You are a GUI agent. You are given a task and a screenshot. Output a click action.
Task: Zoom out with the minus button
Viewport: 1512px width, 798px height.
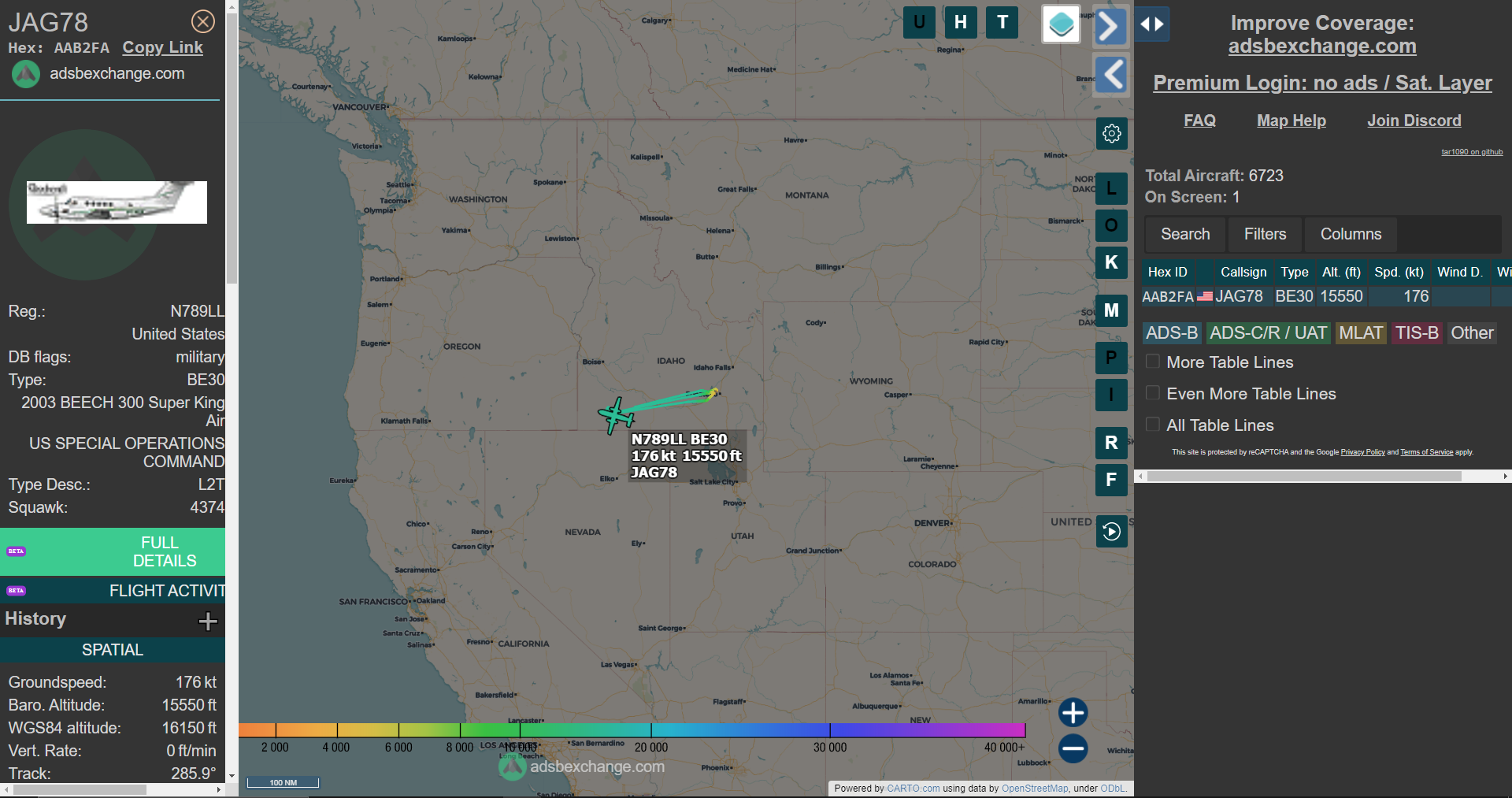(1073, 748)
